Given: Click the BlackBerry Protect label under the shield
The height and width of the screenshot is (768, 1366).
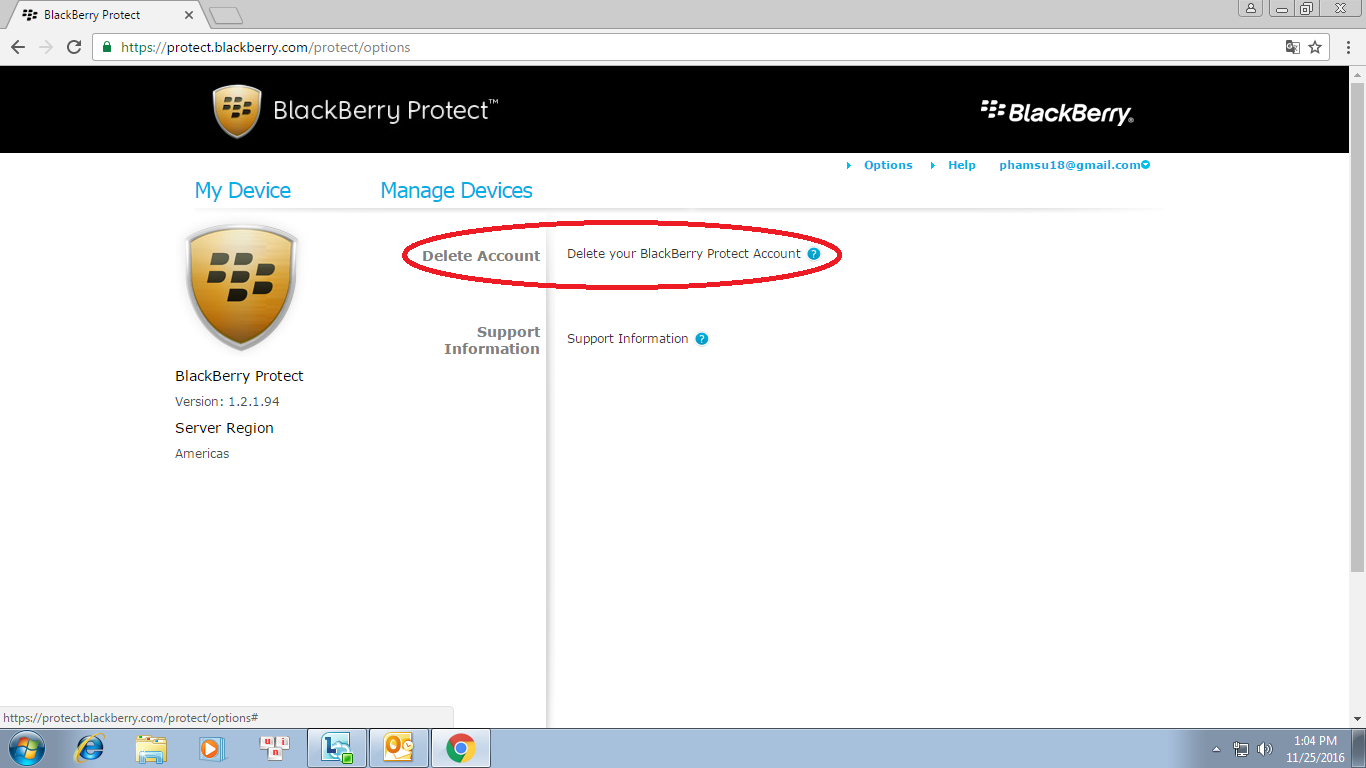Looking at the screenshot, I should (x=239, y=376).
